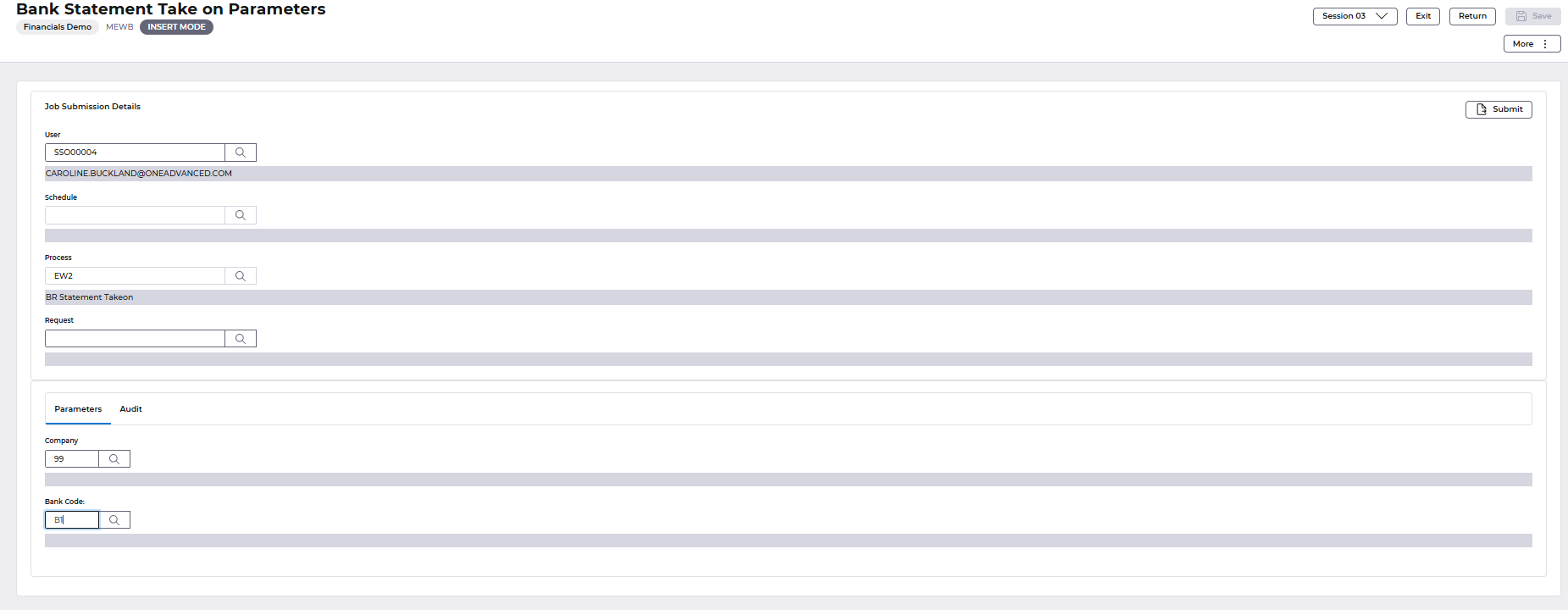Image resolution: width=1568 pixels, height=610 pixels.
Task: Open the Session 03 dropdown
Action: (x=1355, y=16)
